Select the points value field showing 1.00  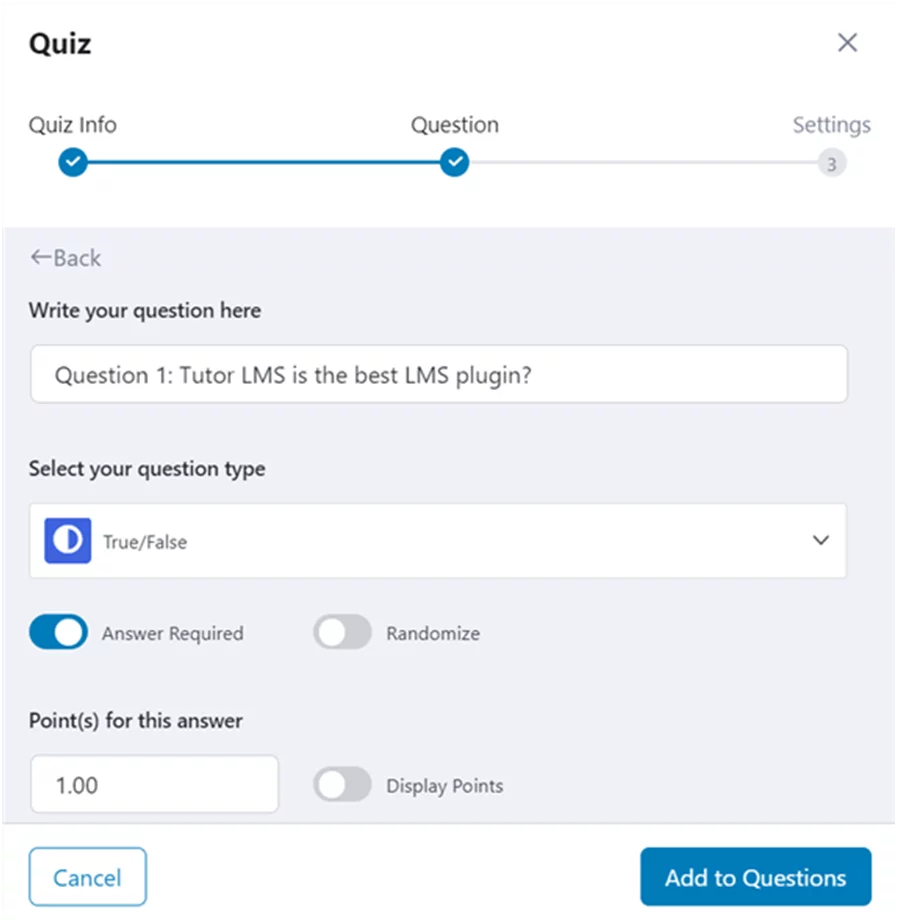154,784
